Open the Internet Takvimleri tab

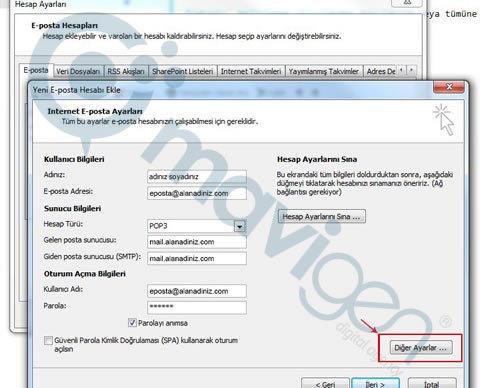(x=251, y=71)
